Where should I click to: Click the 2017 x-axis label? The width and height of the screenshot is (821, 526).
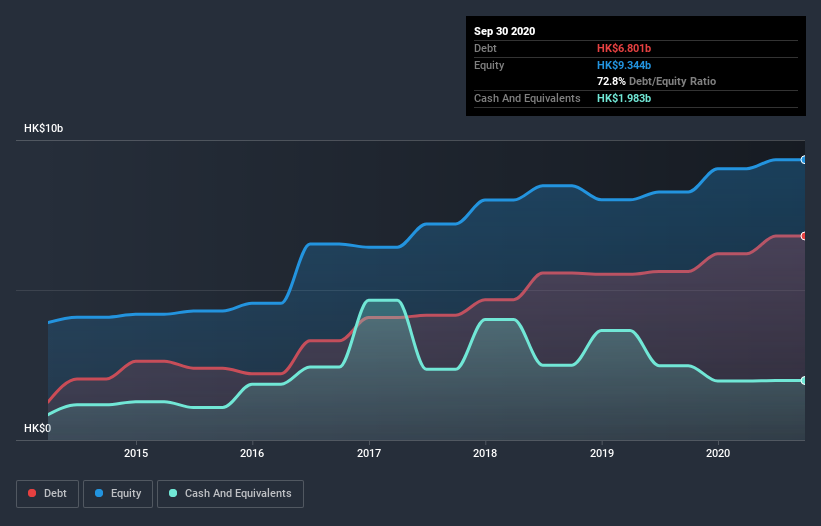(x=369, y=453)
